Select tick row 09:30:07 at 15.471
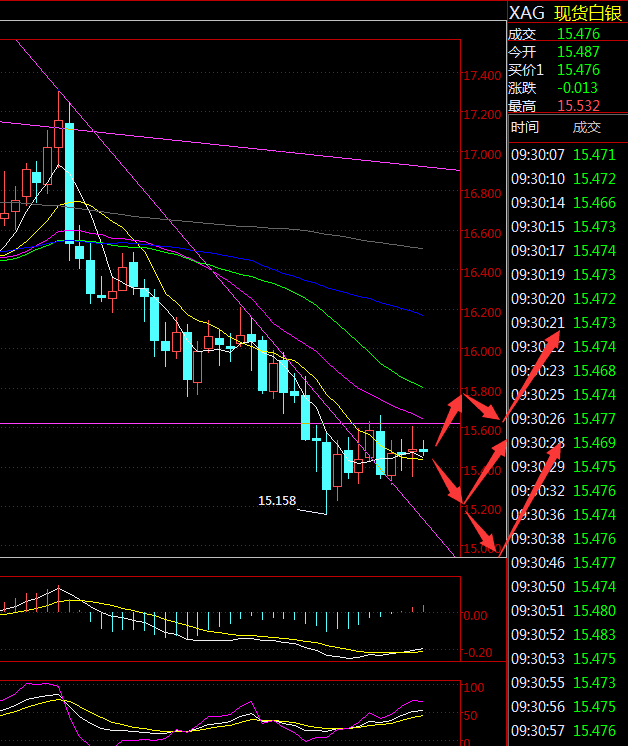Viewport: 628px width, 746px height. pyautogui.click(x=563, y=155)
